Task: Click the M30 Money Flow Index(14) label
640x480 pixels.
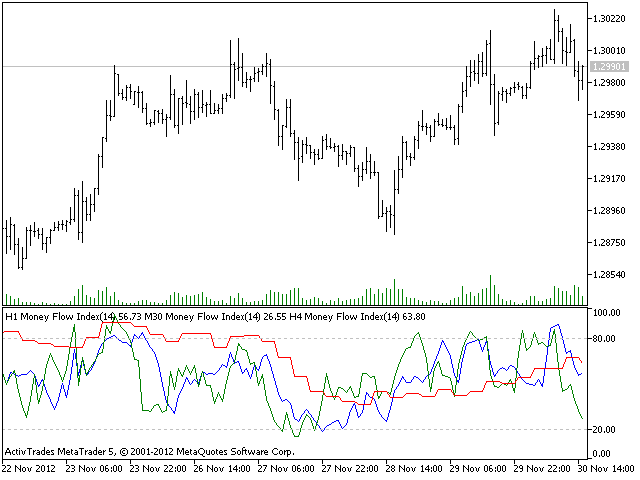Action: [x=203, y=317]
